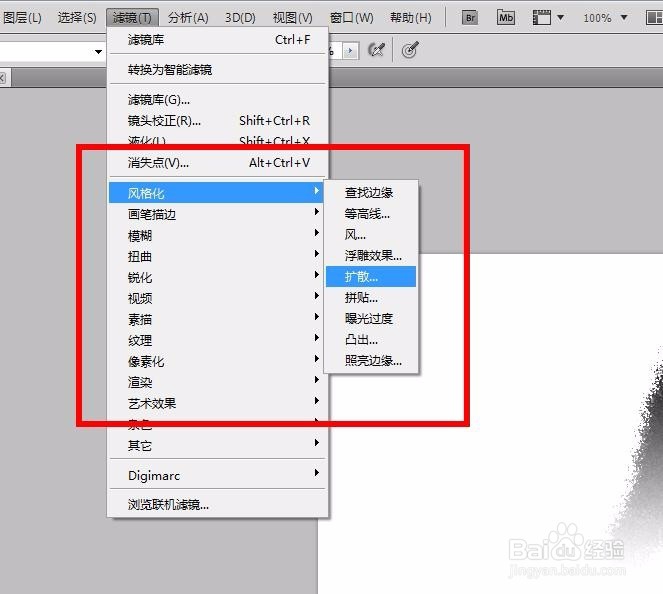This screenshot has width=663, height=594.
Task: Apply 查找边缘 filter
Action: coord(371,193)
